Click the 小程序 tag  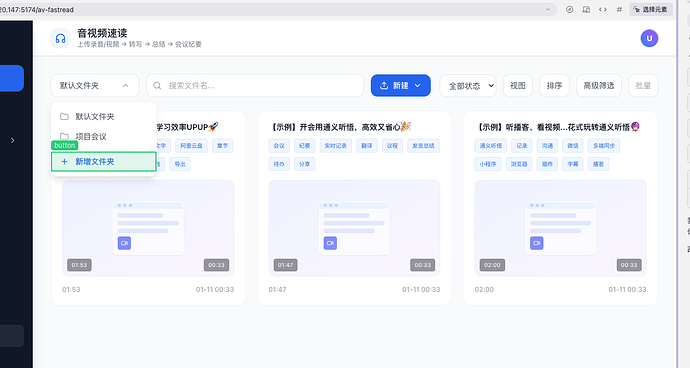point(488,164)
